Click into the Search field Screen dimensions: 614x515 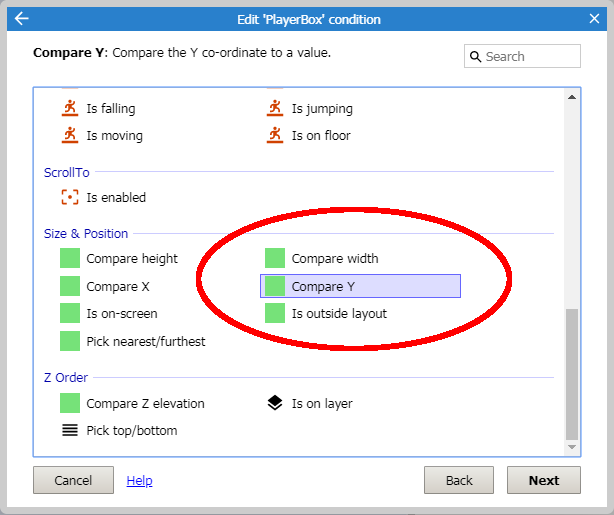click(x=530, y=57)
